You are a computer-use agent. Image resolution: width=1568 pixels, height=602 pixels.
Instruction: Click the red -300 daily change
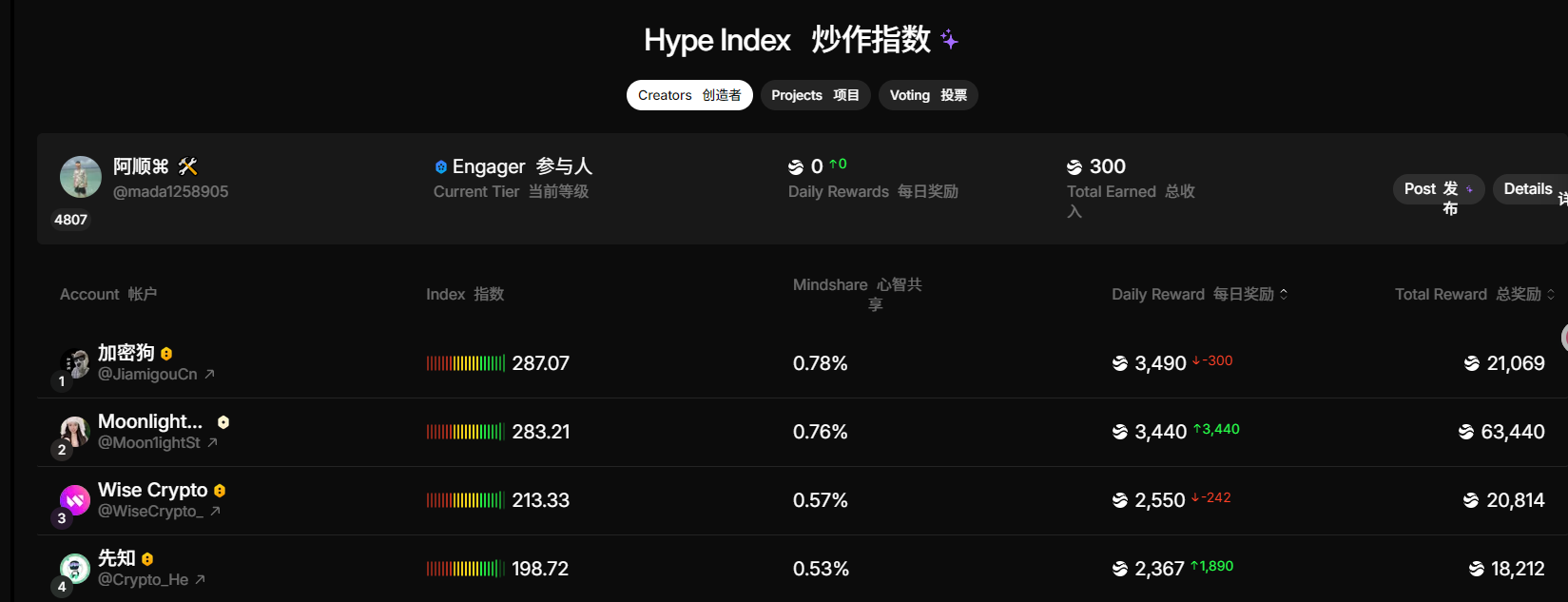point(1212,360)
